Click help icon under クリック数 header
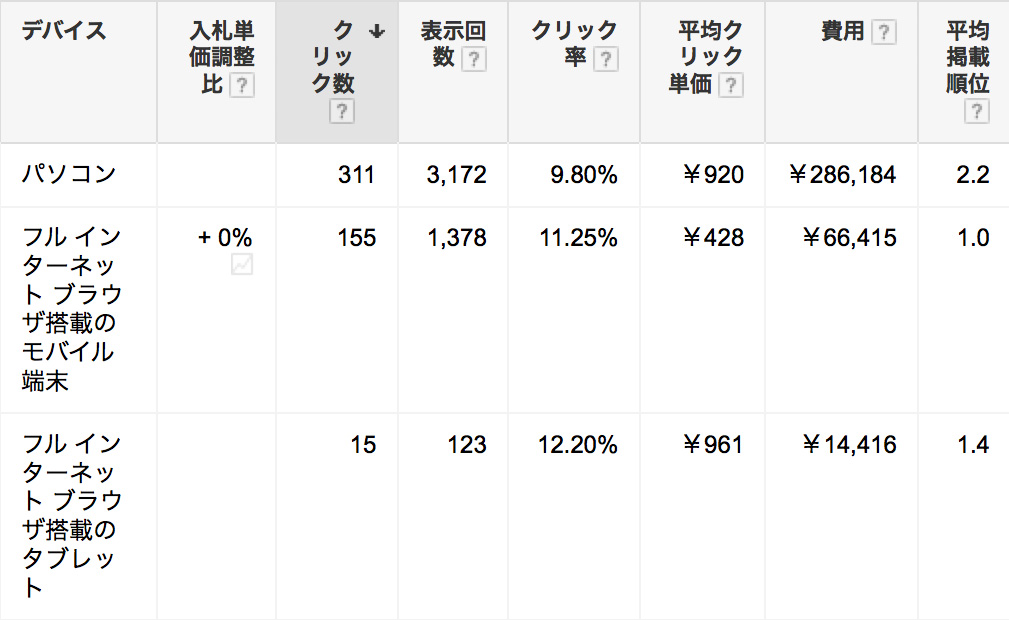The height and width of the screenshot is (620, 1009). [342, 112]
